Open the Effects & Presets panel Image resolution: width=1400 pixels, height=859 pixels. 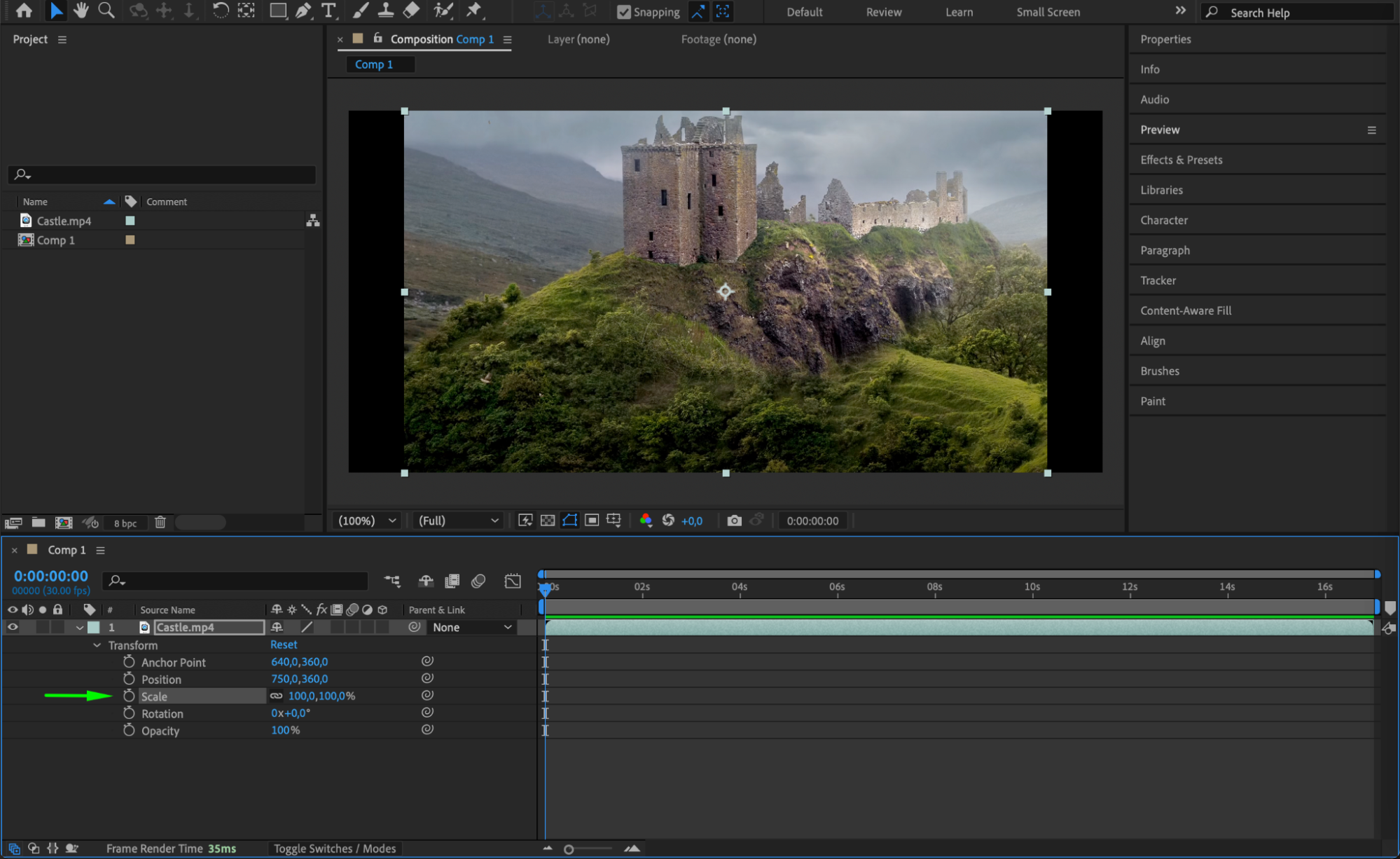click(1181, 160)
